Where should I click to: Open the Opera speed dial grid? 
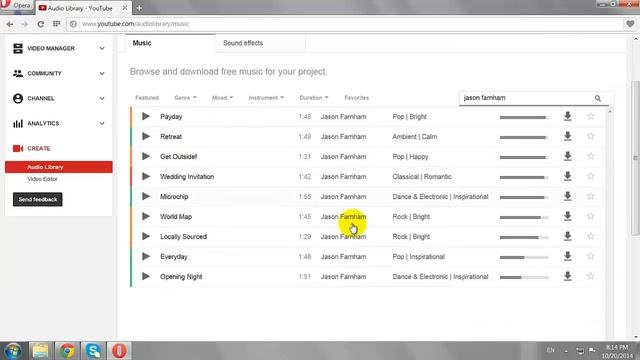pyautogui.click(x=56, y=24)
